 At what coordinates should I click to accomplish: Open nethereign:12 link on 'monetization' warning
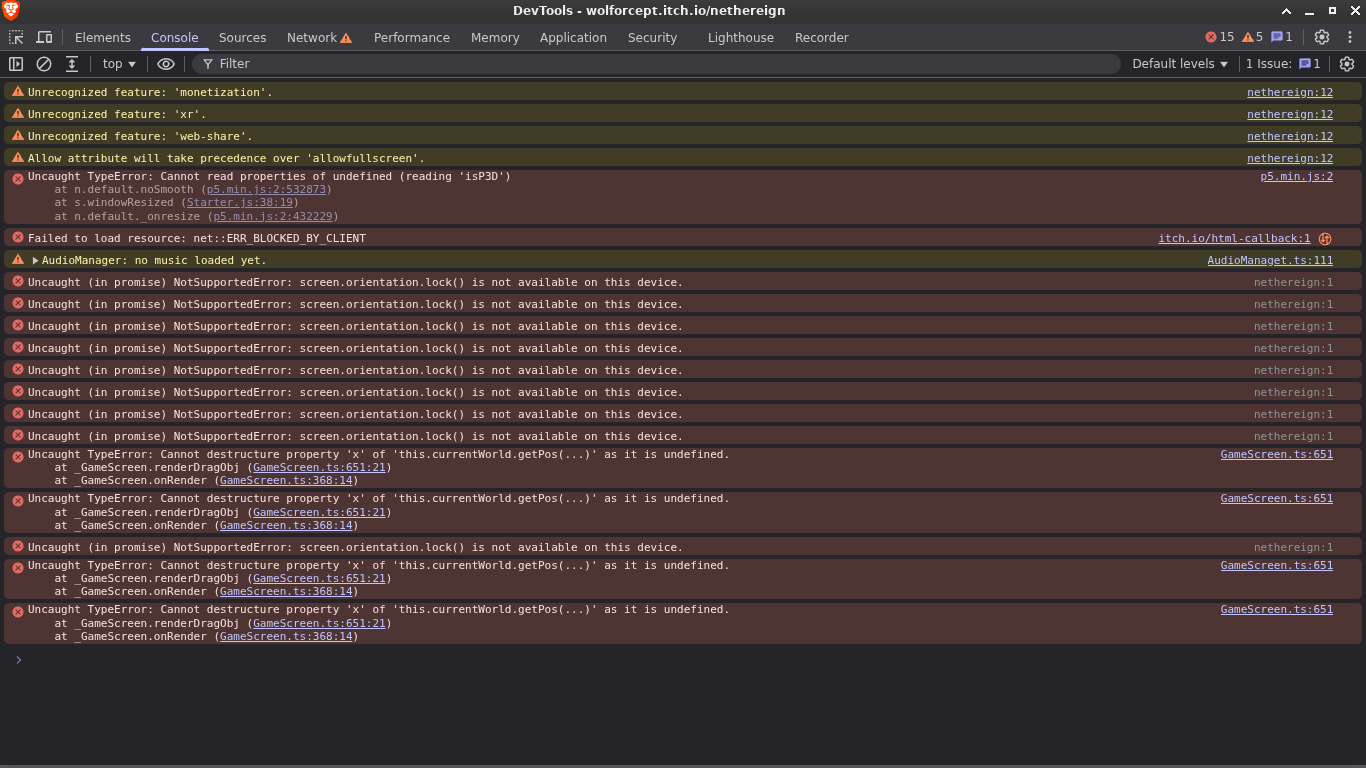coord(1290,92)
